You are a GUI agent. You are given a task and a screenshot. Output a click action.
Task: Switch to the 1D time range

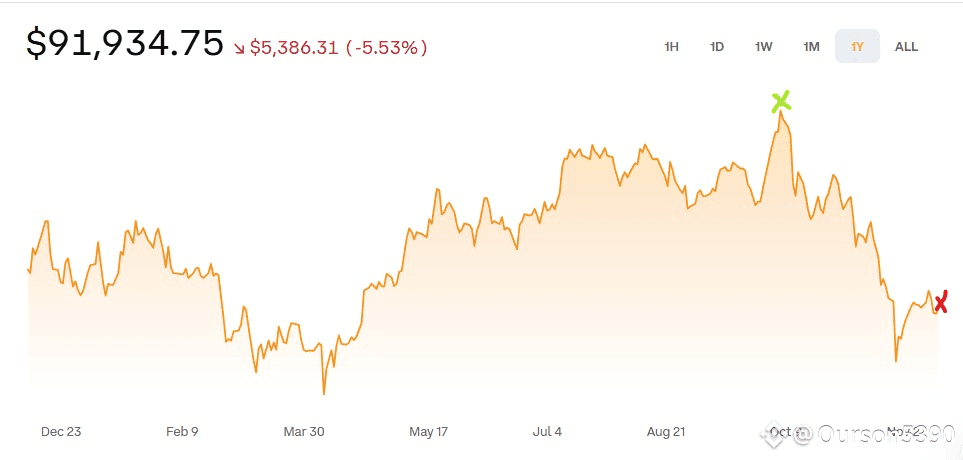(717, 46)
